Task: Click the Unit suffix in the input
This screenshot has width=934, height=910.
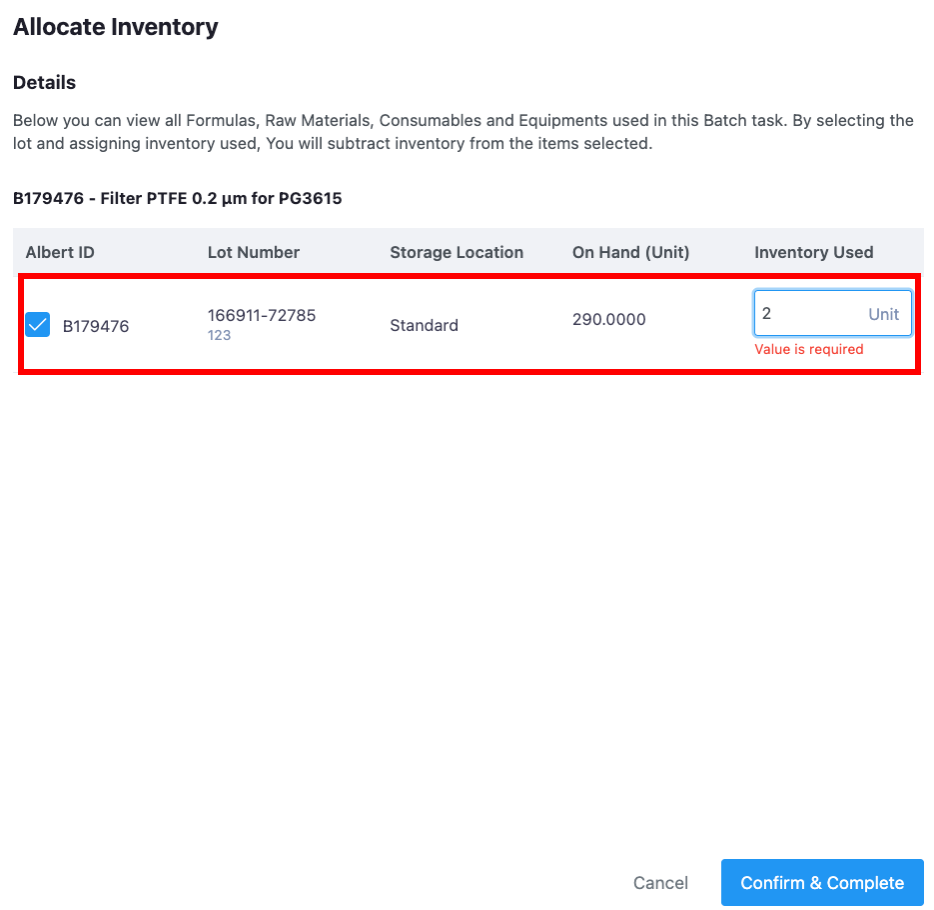Action: click(883, 314)
